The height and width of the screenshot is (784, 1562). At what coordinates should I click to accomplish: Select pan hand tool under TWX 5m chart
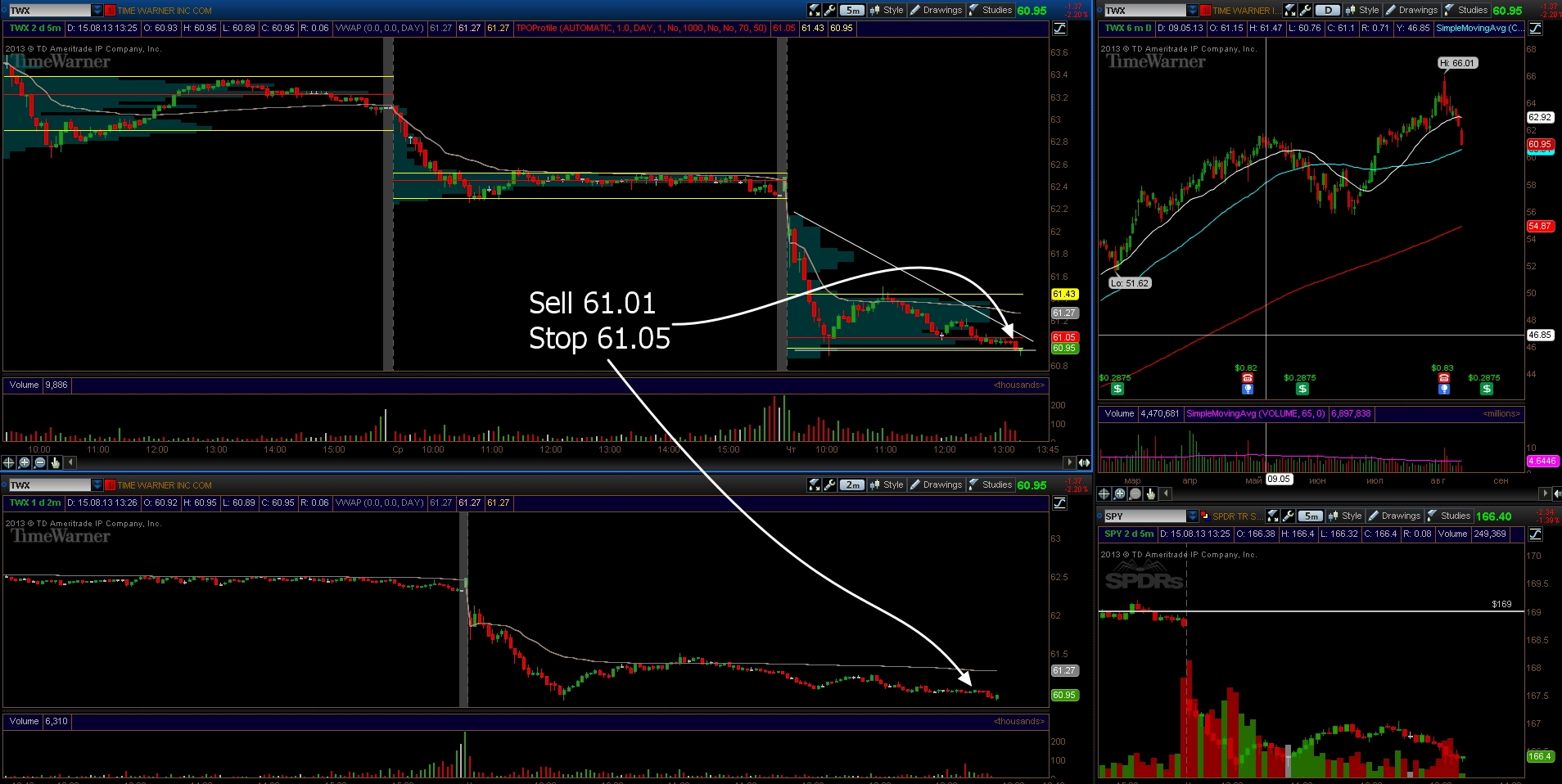[x=56, y=462]
